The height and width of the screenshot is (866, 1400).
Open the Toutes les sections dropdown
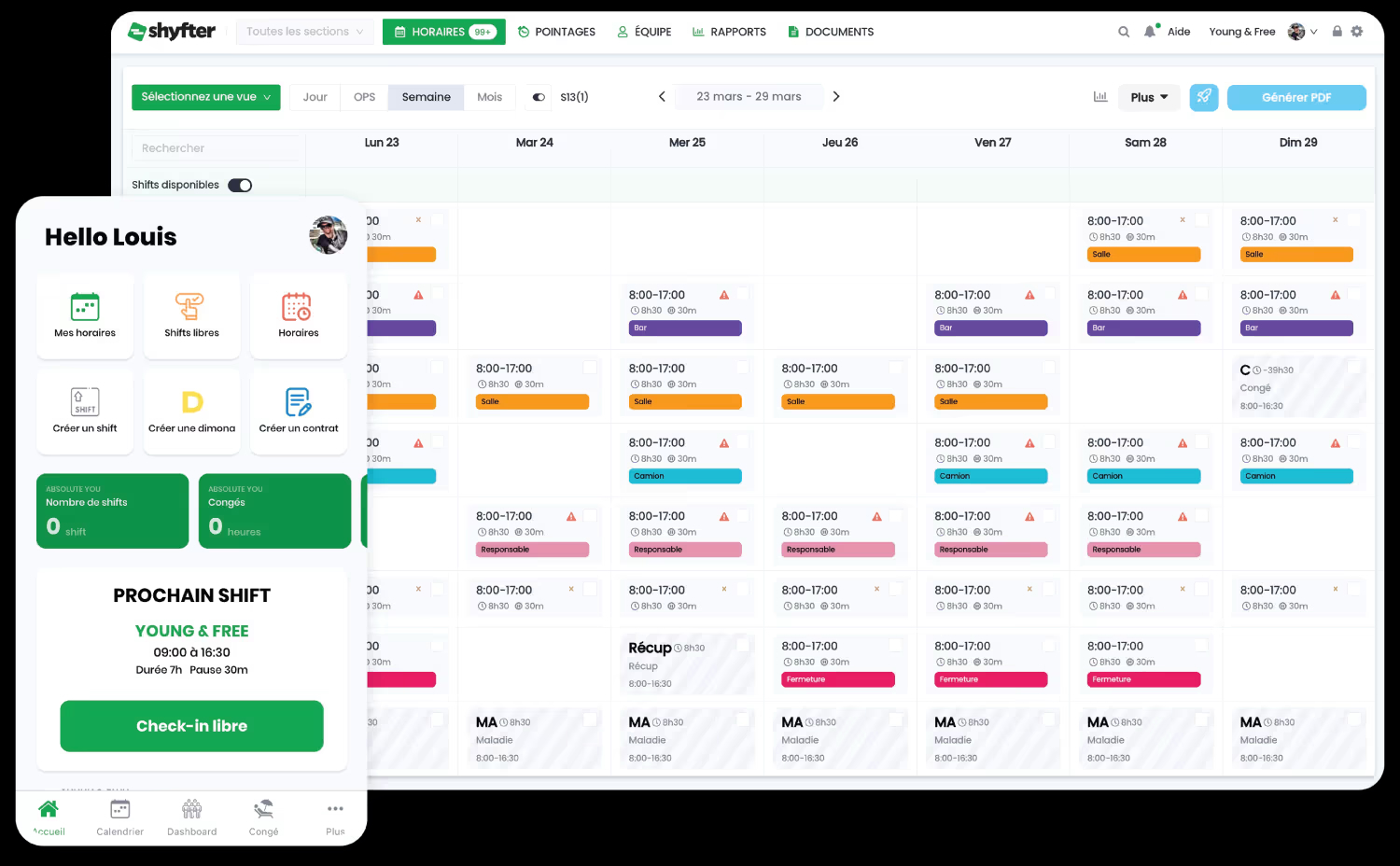pyautogui.click(x=304, y=32)
